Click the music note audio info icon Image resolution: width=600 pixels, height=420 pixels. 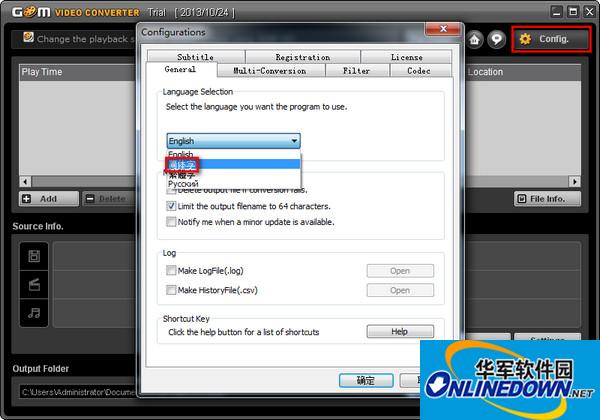coord(34,313)
